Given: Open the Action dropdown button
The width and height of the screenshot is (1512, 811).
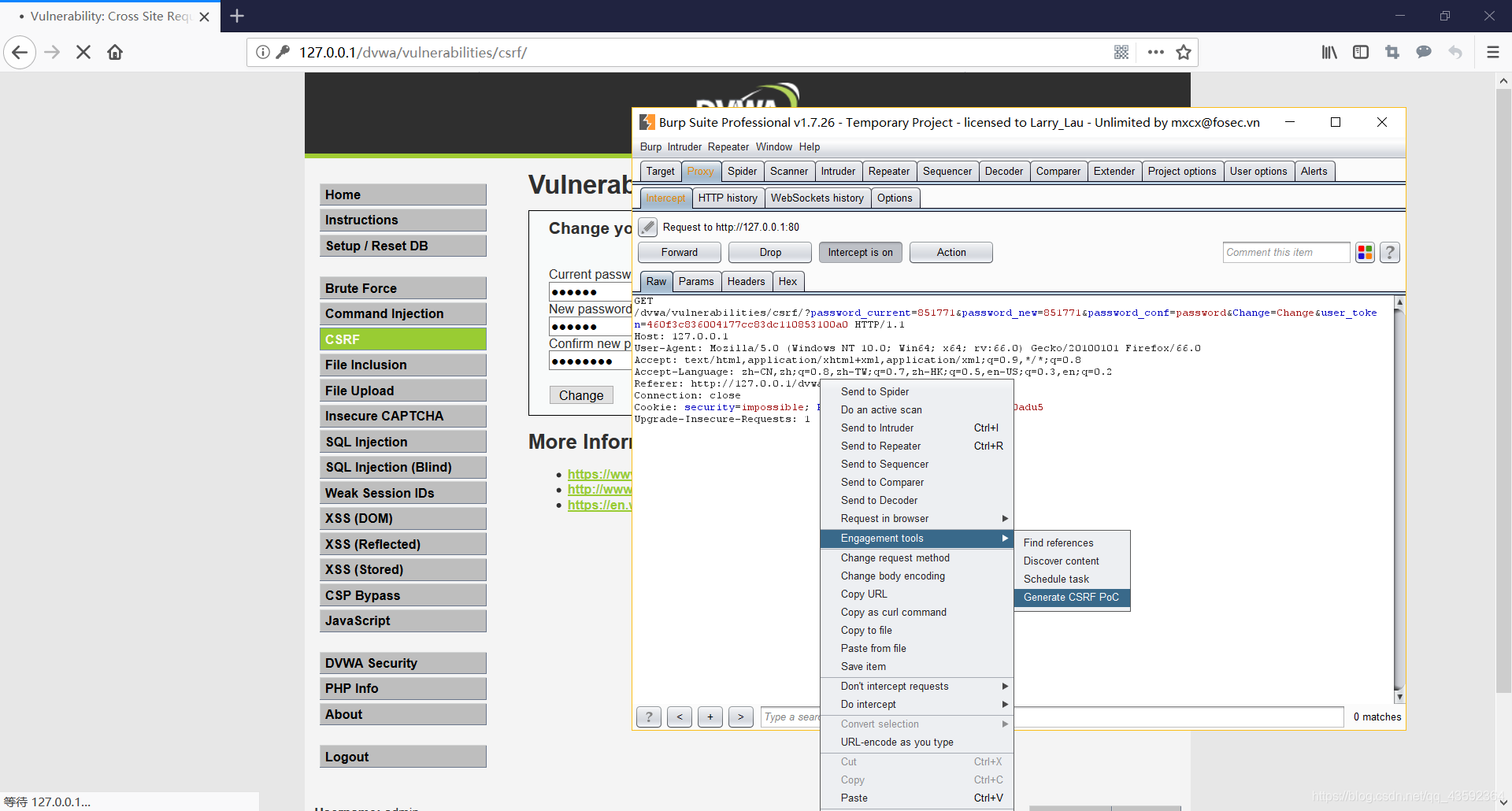Looking at the screenshot, I should [951, 253].
